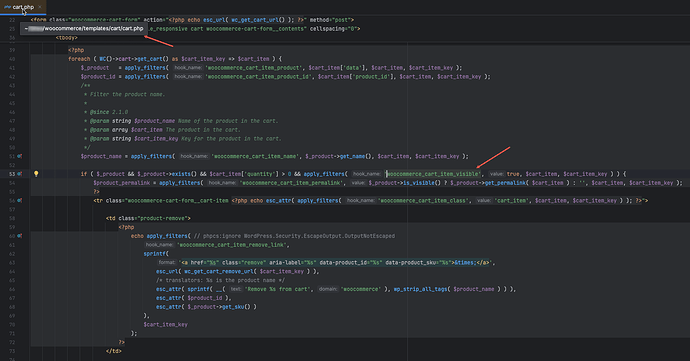Click the wp_strip_all_tags function call
Viewport: 690px width, 361px height.
point(422,289)
